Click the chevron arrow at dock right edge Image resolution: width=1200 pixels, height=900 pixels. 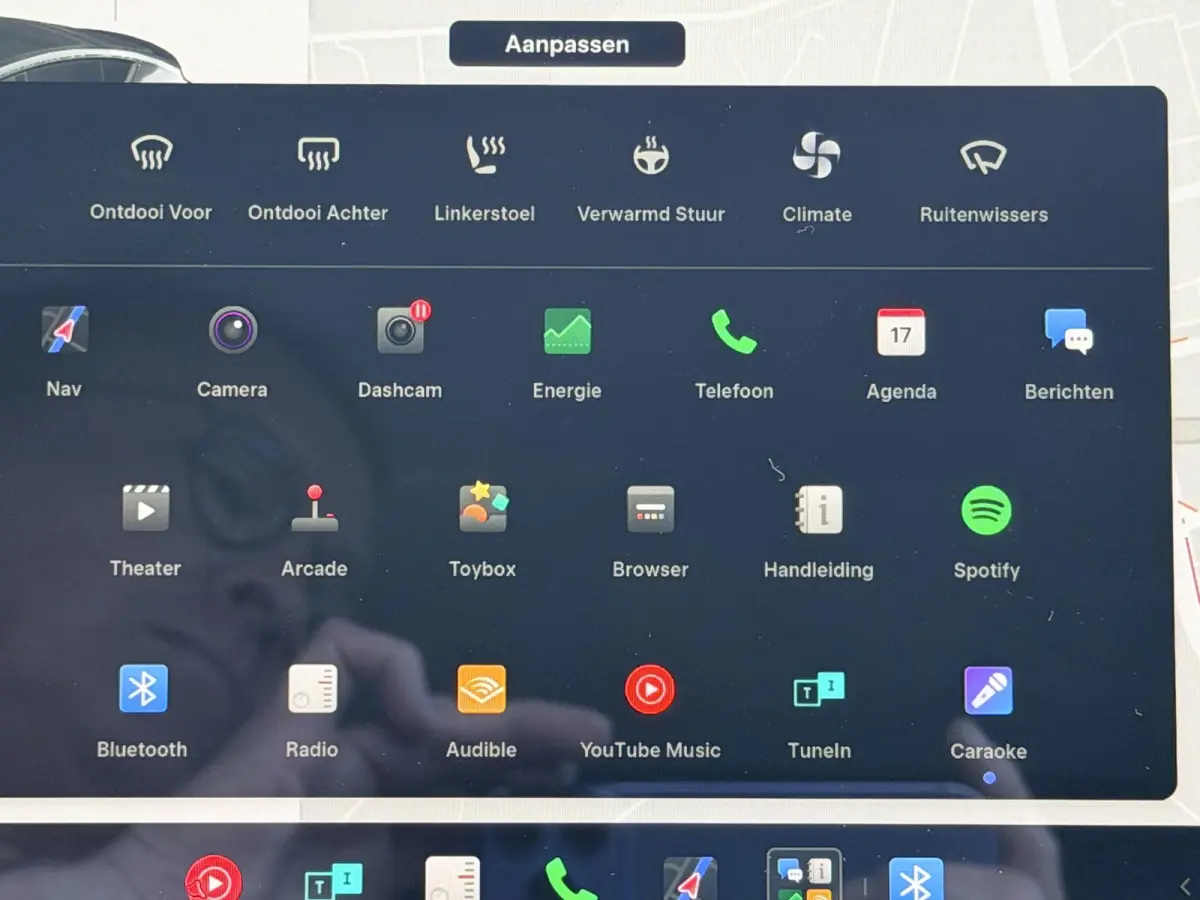(1186, 886)
